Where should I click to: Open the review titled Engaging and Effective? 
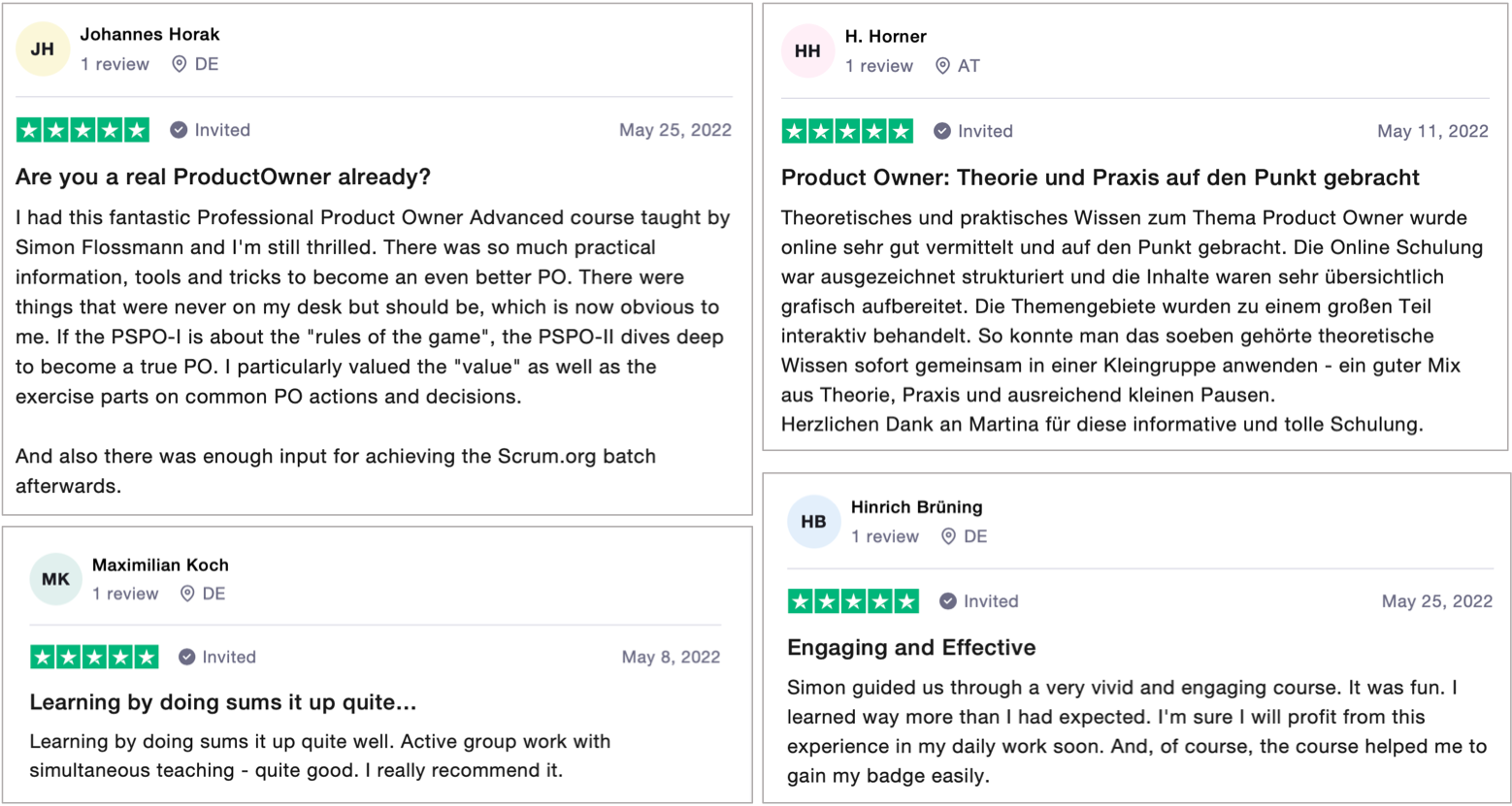click(x=911, y=647)
